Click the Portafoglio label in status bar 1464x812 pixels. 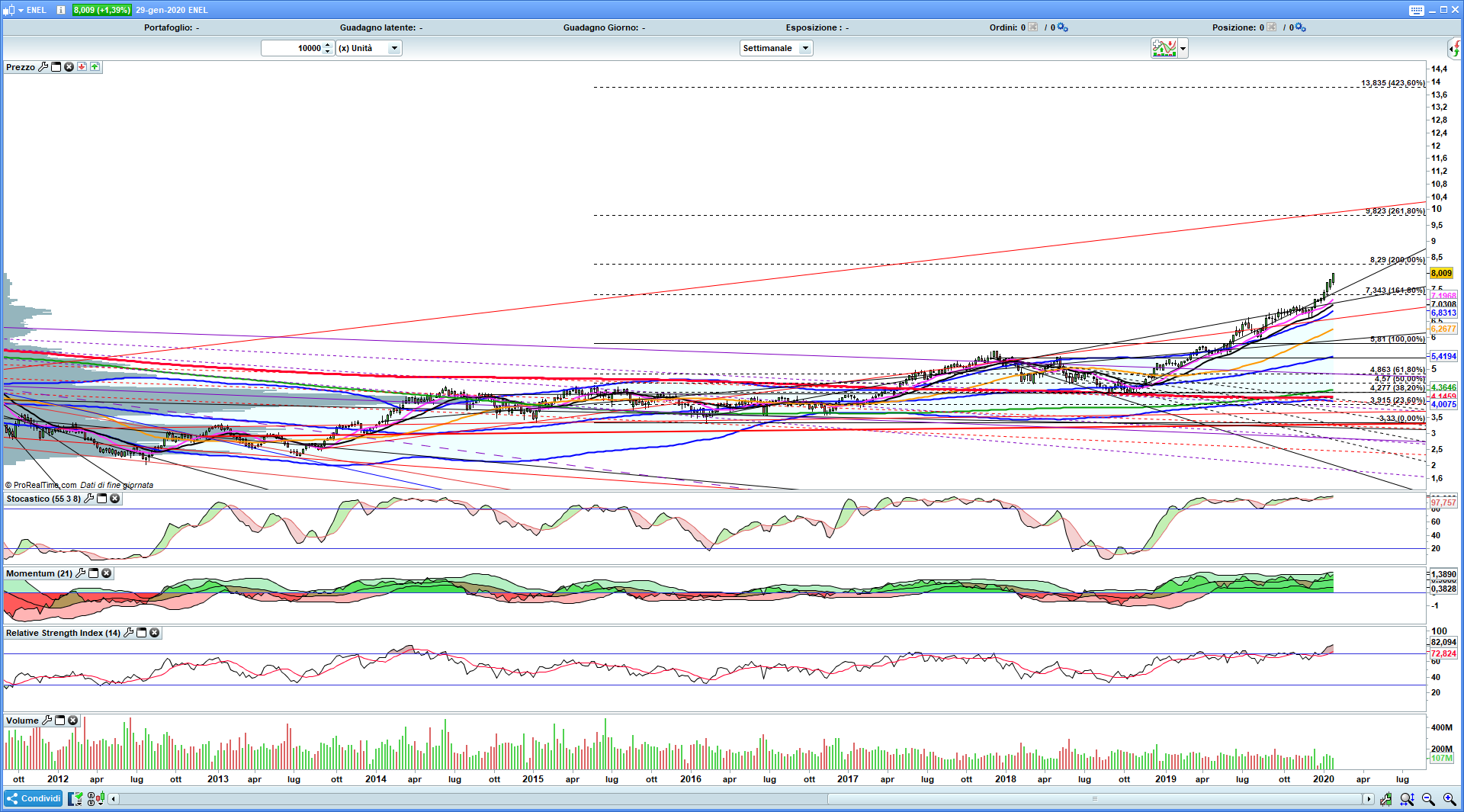(169, 27)
